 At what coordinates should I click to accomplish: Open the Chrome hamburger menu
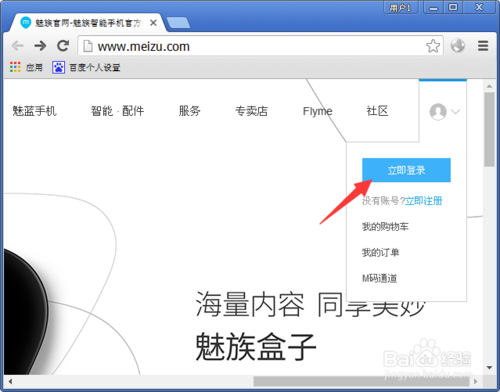pos(483,46)
